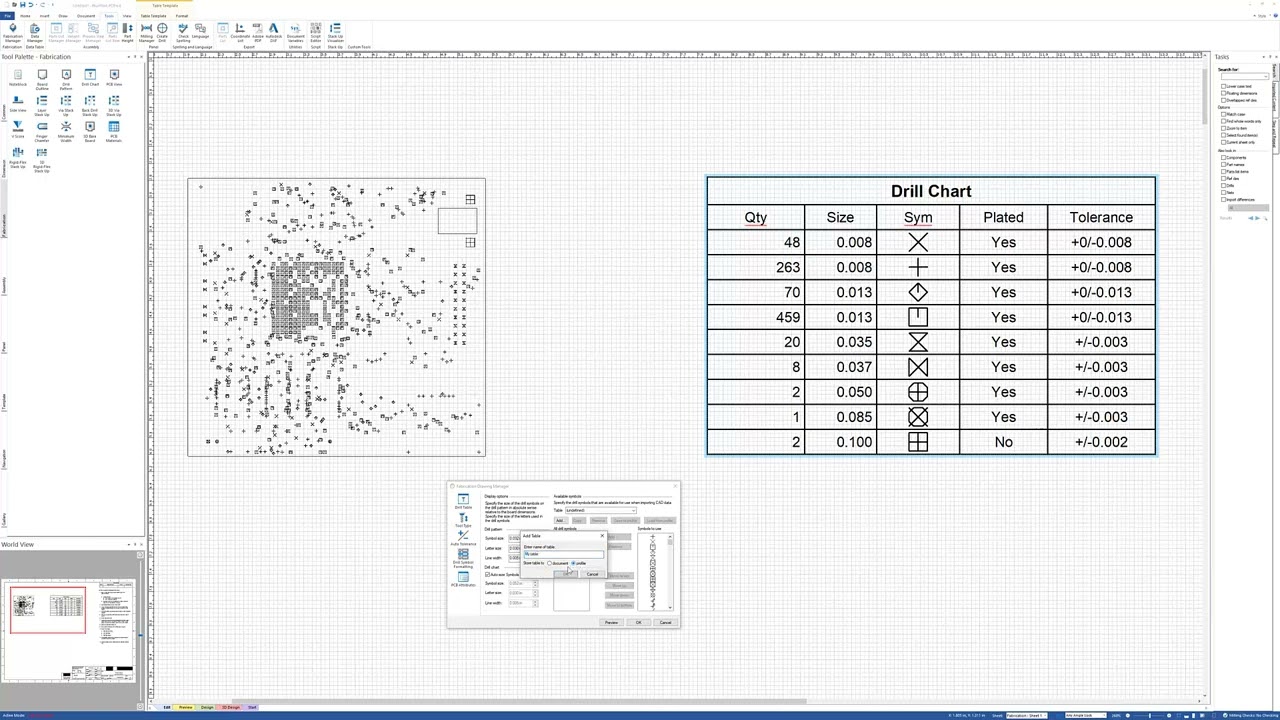The width and height of the screenshot is (1280, 720).
Task: Pick the Drill Chart palette tool
Action: [x=90, y=77]
